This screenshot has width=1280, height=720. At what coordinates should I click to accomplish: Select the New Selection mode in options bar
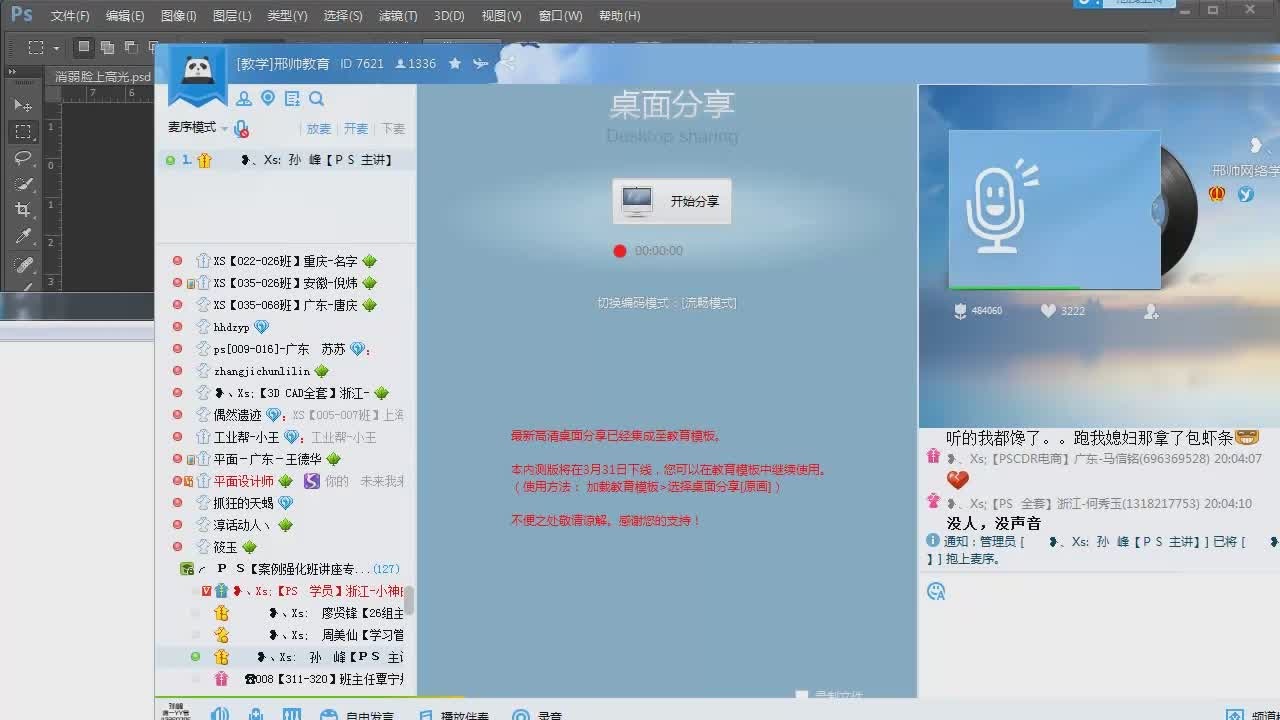pyautogui.click(x=84, y=47)
